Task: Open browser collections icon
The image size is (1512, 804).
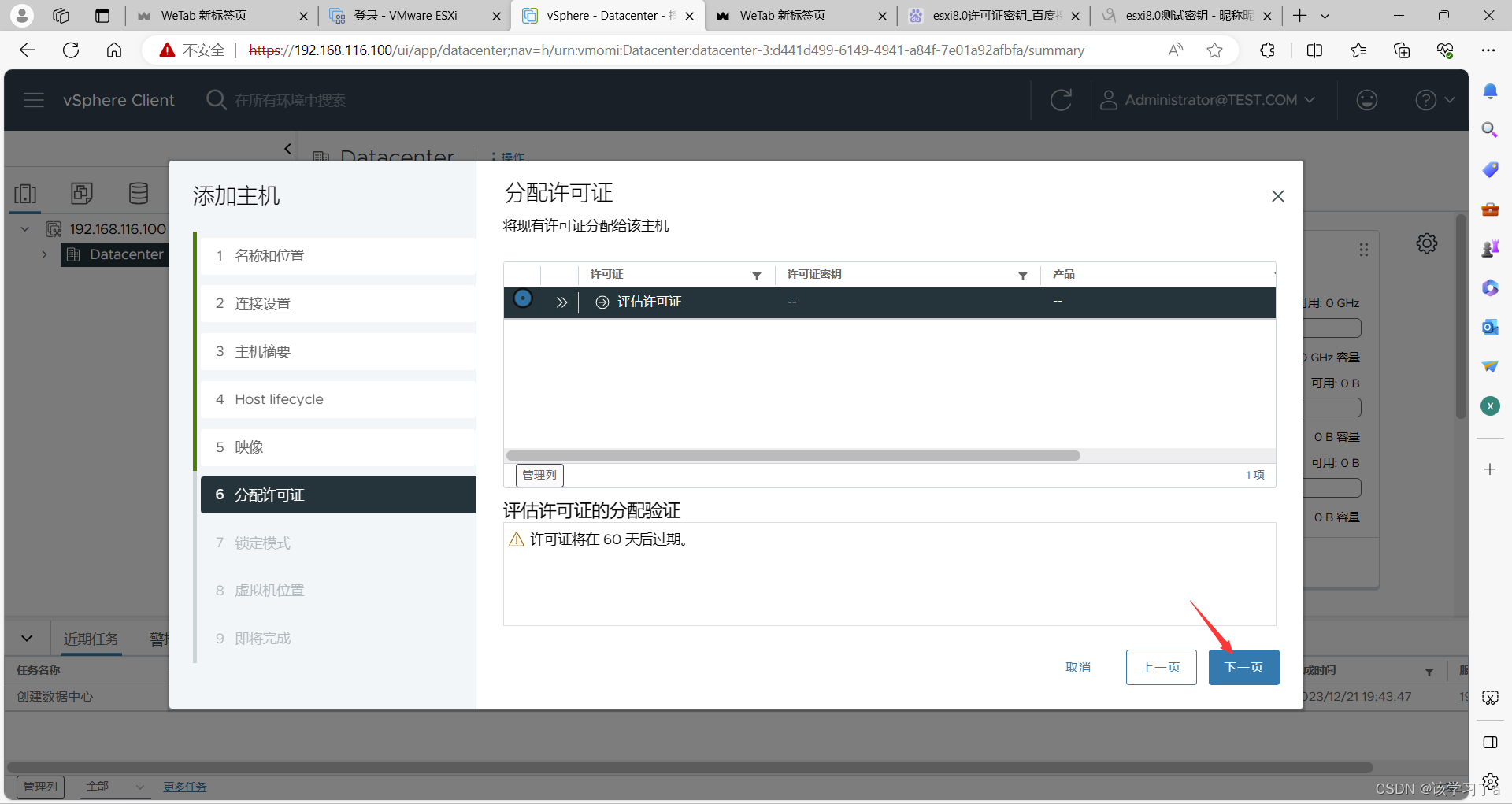Action: coord(1402,50)
